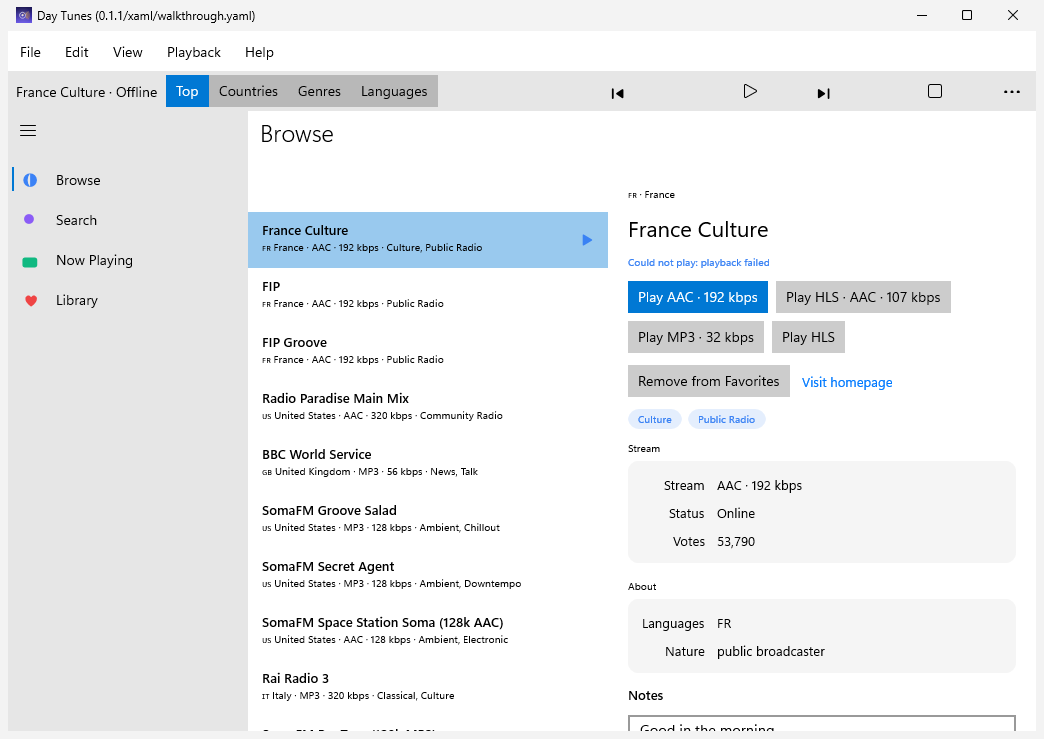Image resolution: width=1044 pixels, height=739 pixels.
Task: Click the France Culture detail heading
Action: (x=698, y=230)
